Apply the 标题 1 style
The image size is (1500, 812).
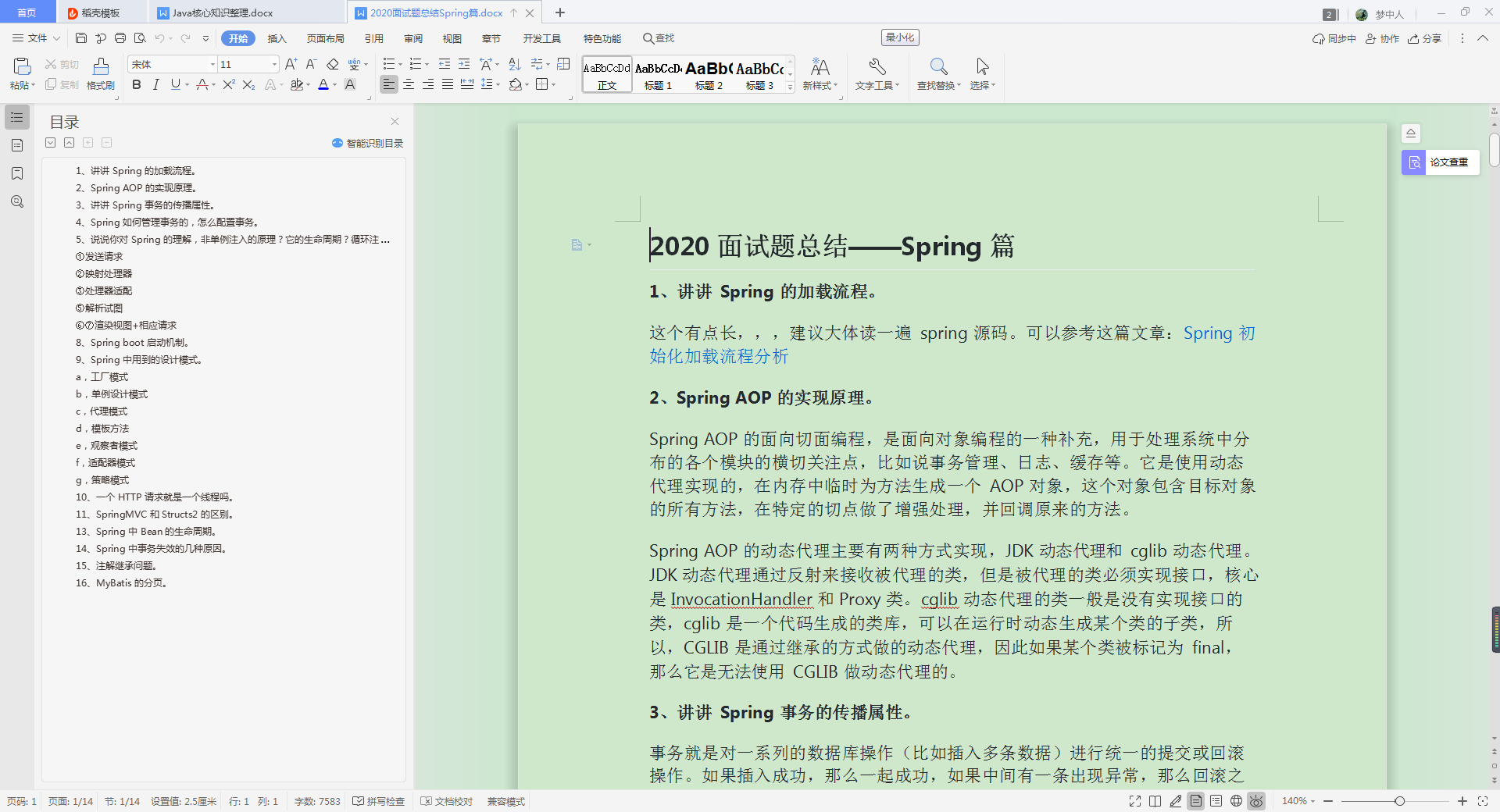658,75
